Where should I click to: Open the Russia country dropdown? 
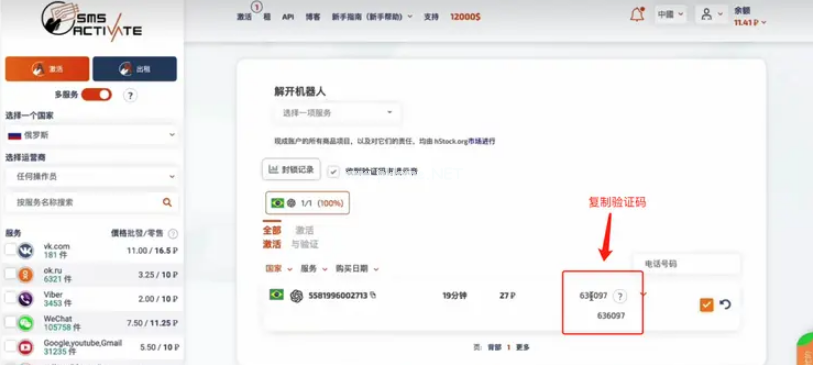pyautogui.click(x=91, y=135)
